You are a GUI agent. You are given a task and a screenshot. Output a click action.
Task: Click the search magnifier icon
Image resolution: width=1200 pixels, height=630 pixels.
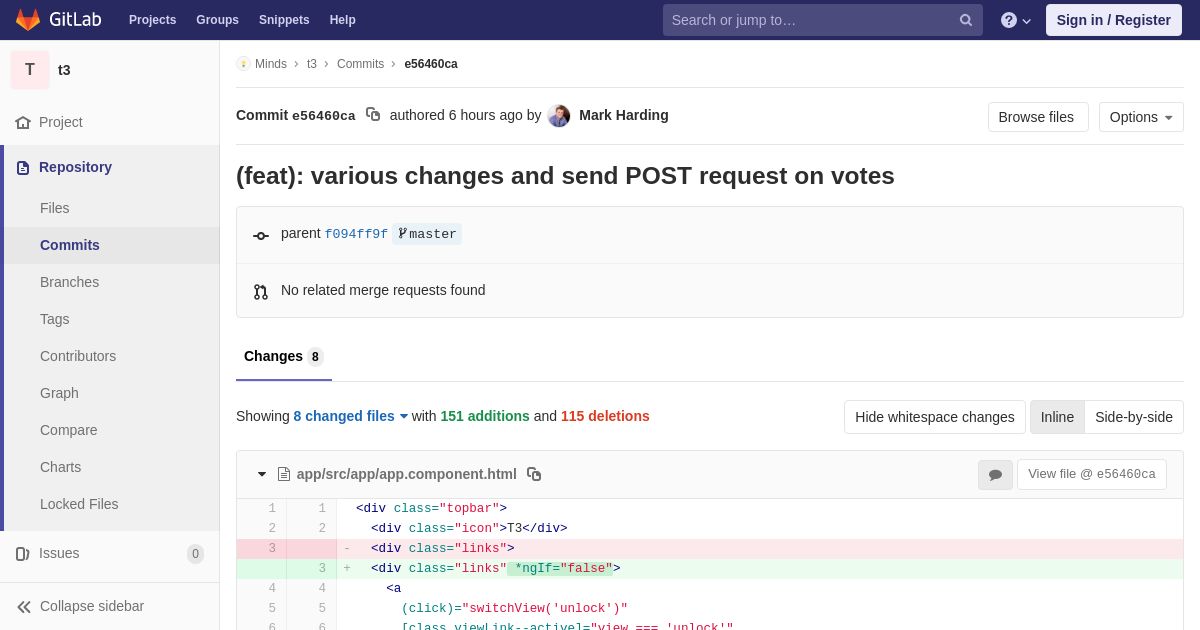click(966, 20)
